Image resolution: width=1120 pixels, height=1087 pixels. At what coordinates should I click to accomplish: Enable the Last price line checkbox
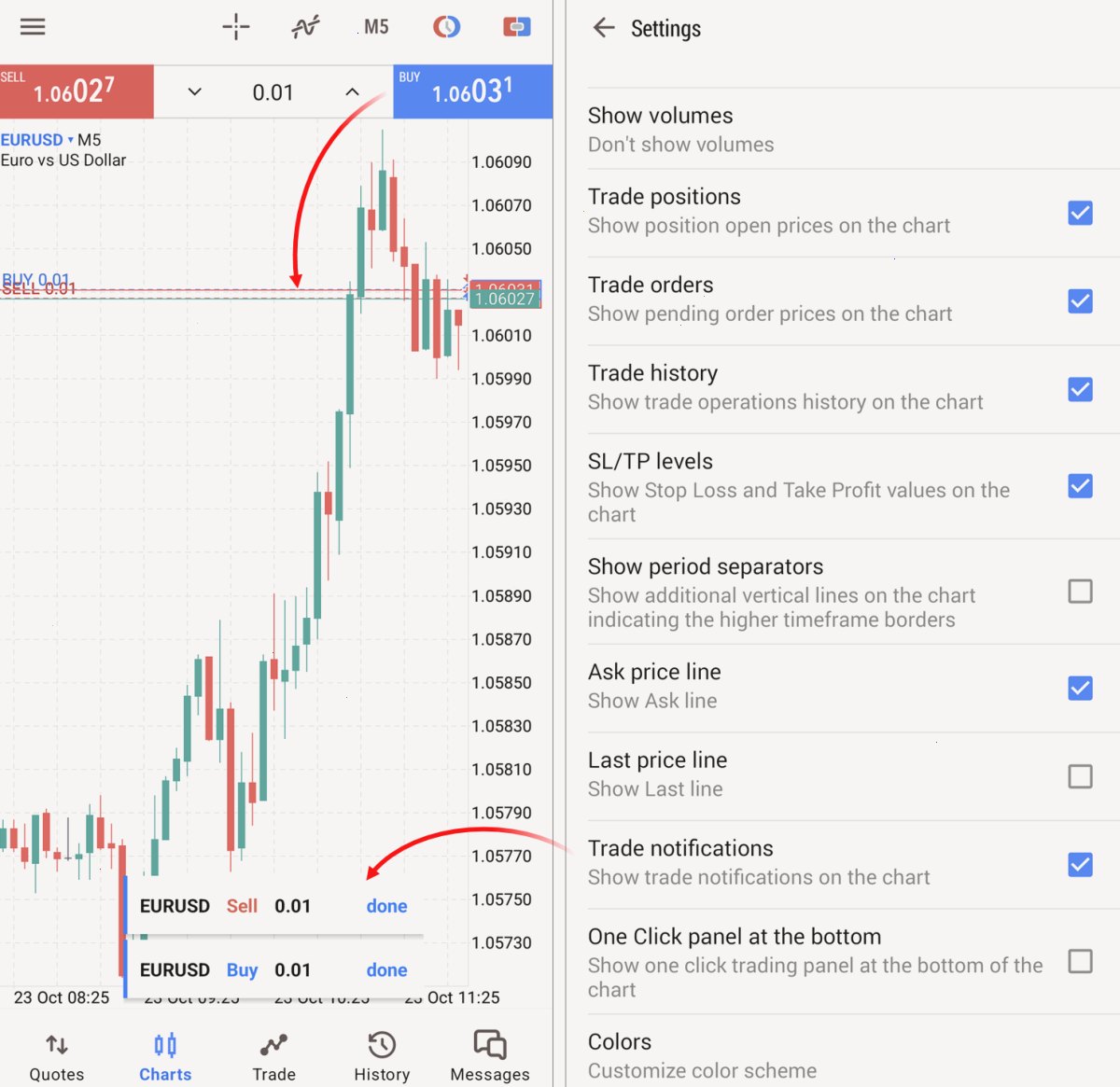coord(1080,776)
